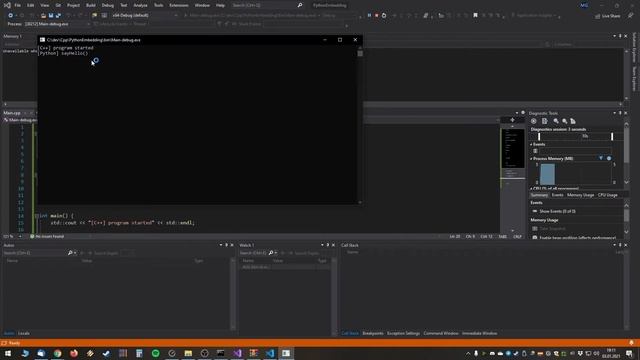640x360 pixels.
Task: Click the search magnifier in title bar
Action: (x=300, y=5)
